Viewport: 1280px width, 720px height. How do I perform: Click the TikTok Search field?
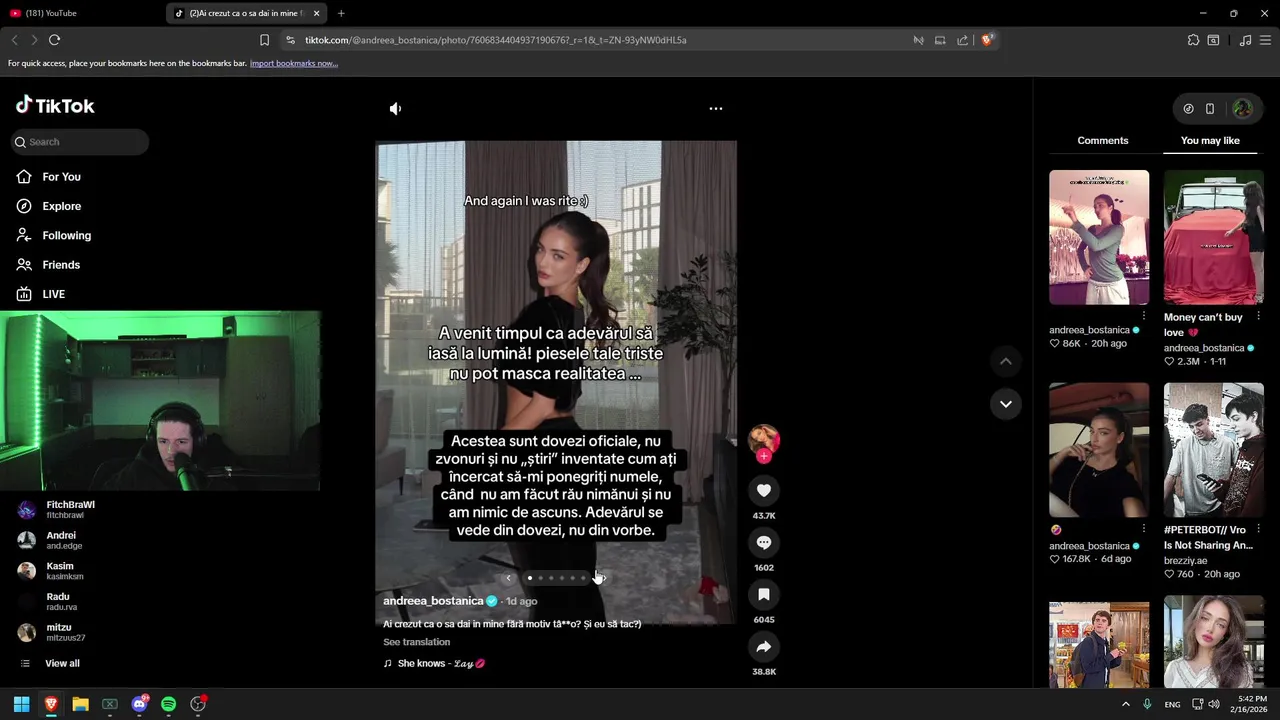[x=80, y=142]
